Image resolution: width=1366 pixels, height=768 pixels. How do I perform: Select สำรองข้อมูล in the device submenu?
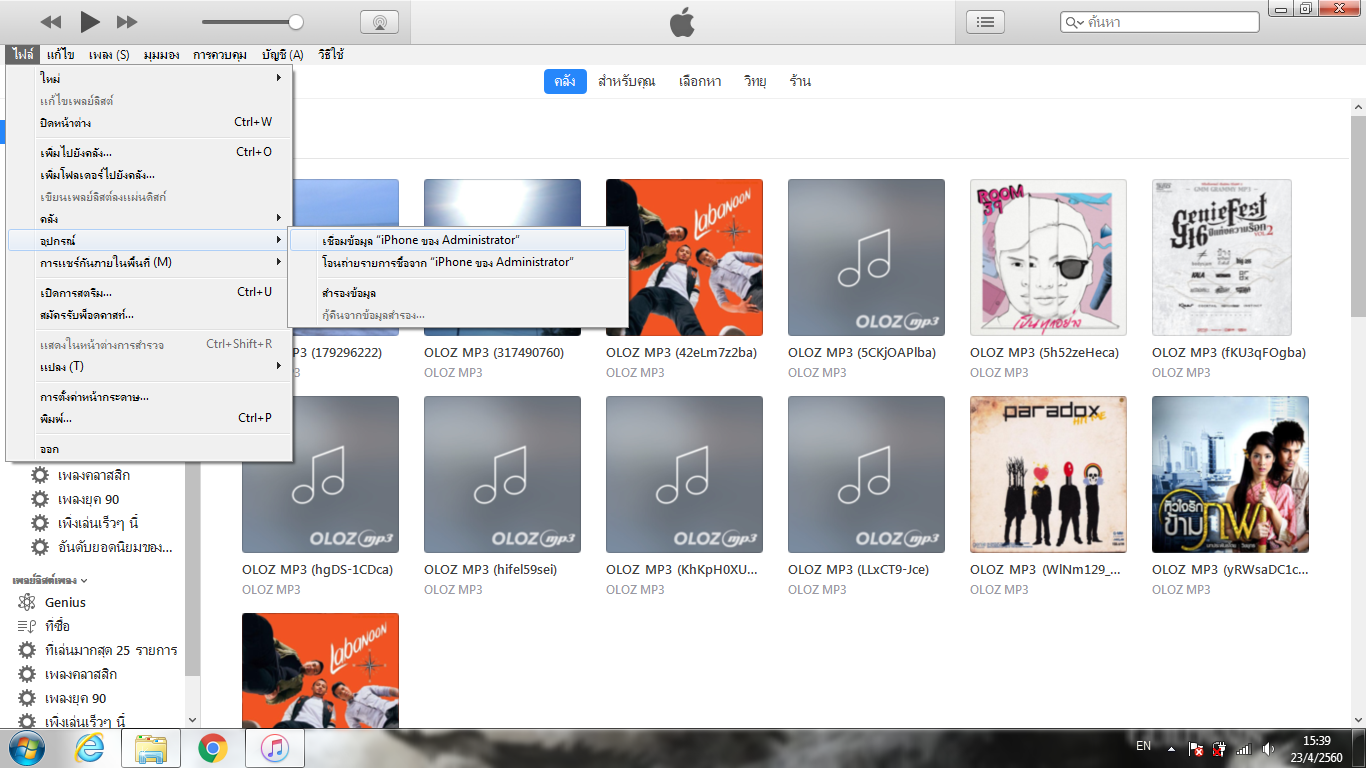click(x=458, y=292)
